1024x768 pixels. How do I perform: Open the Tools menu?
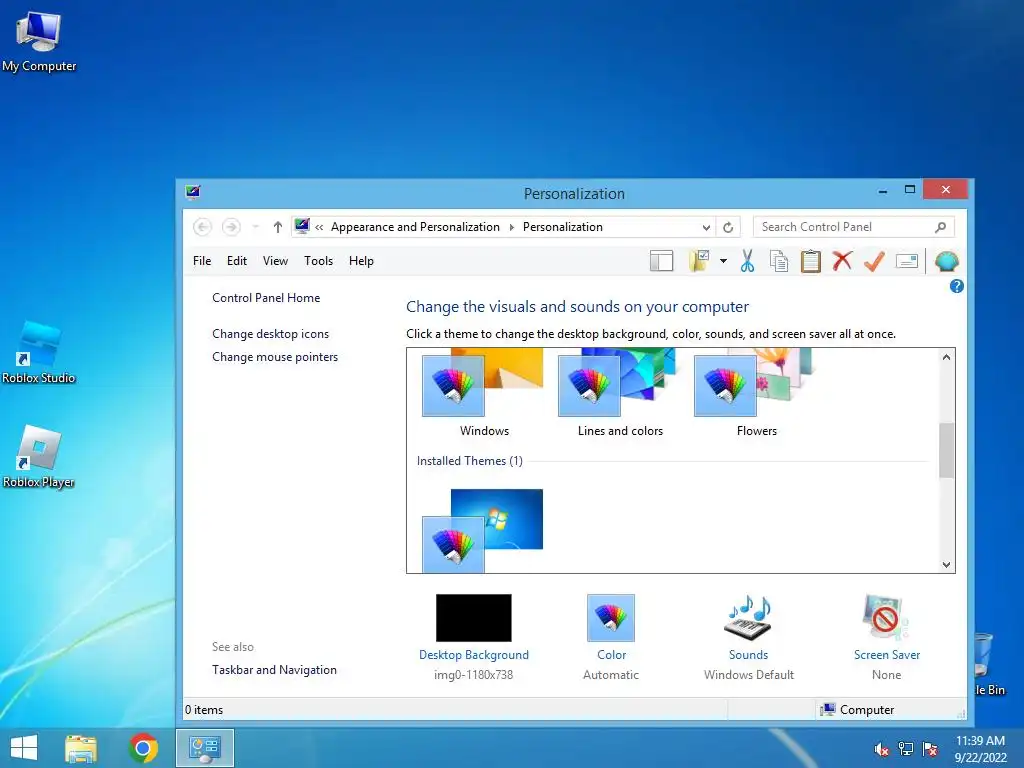pos(318,261)
